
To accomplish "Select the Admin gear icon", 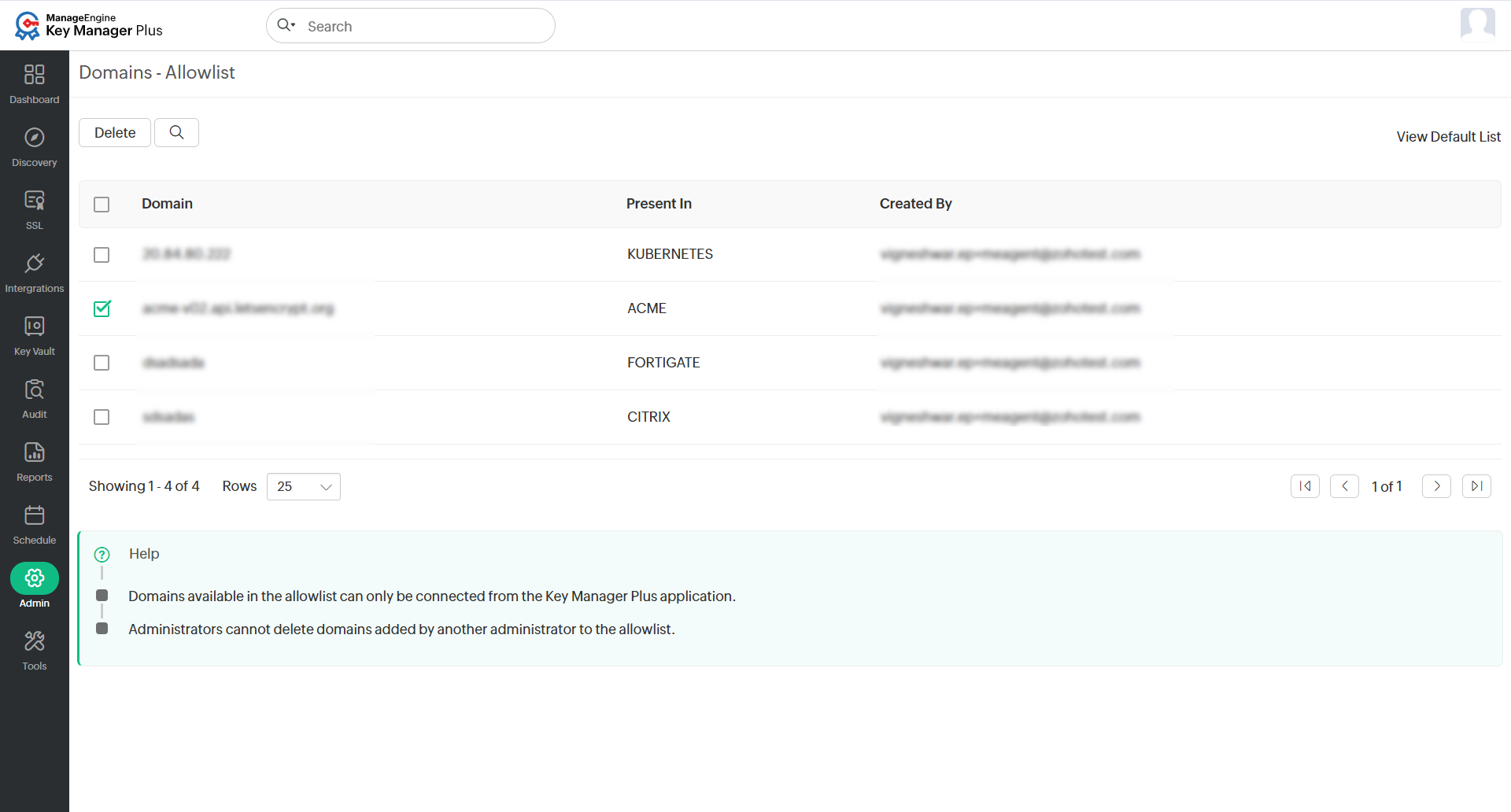I will click(x=35, y=578).
